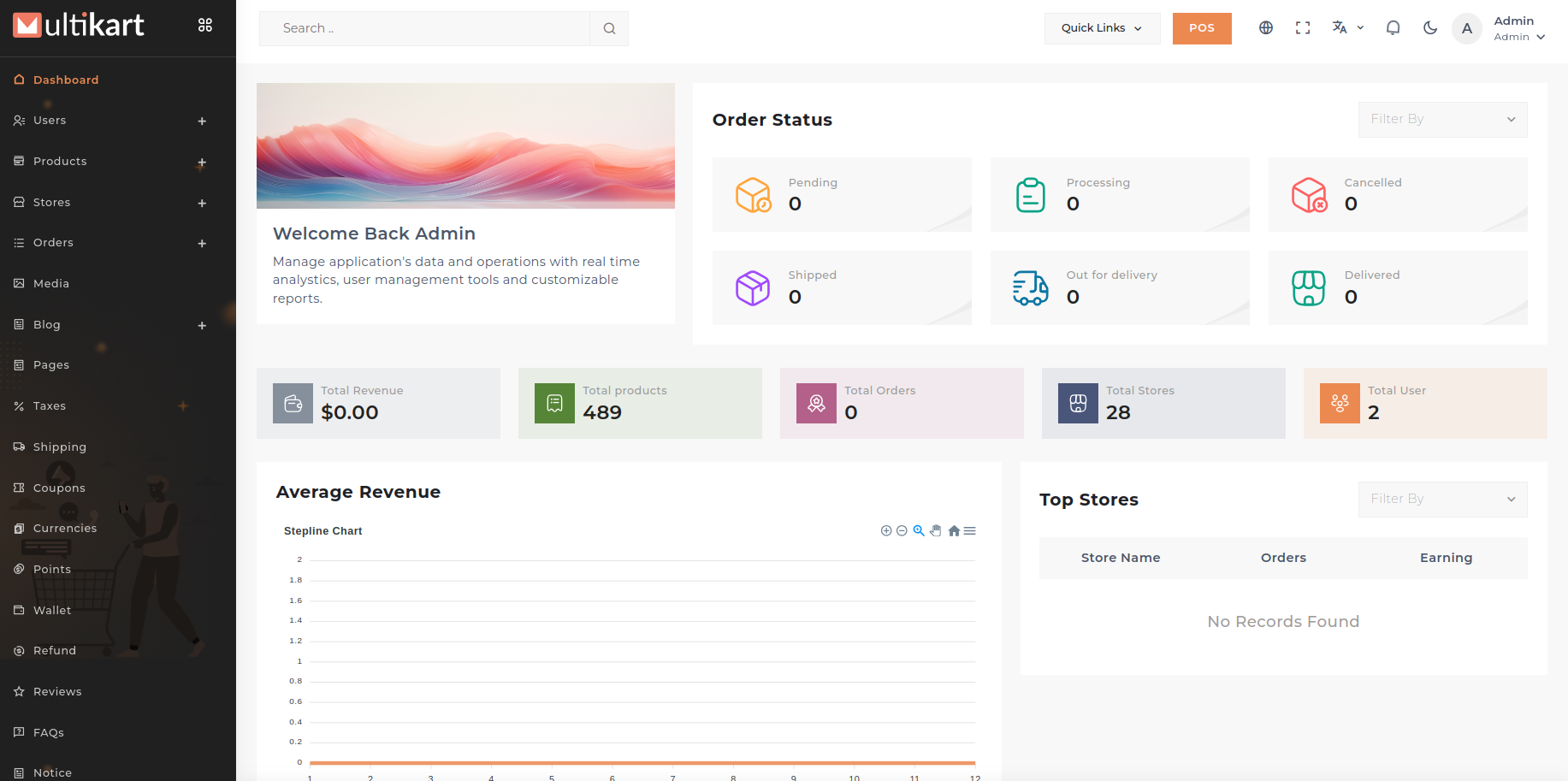Screen dimensions: 1568x781
Task: Select the chart panning hand tool
Action: 936,531
